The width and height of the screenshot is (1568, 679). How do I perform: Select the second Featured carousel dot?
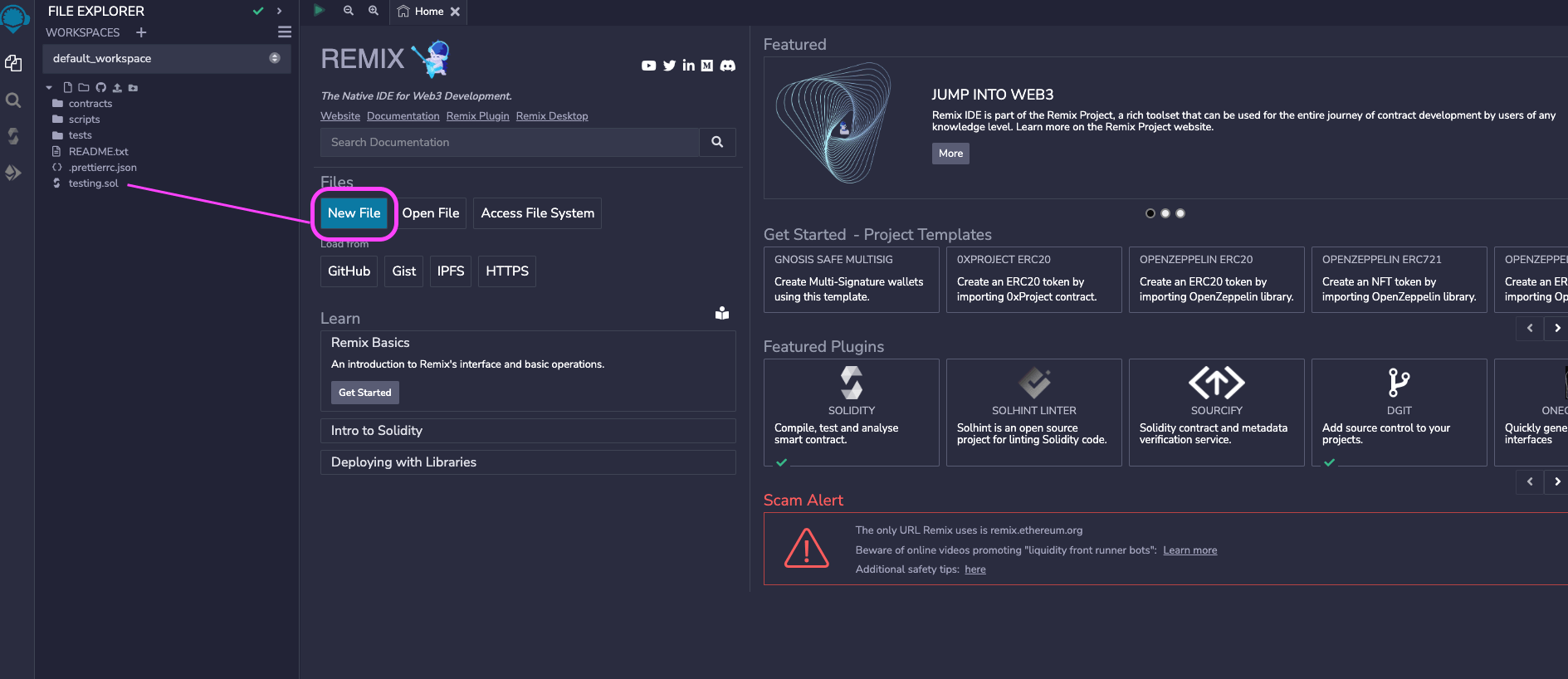point(1165,213)
